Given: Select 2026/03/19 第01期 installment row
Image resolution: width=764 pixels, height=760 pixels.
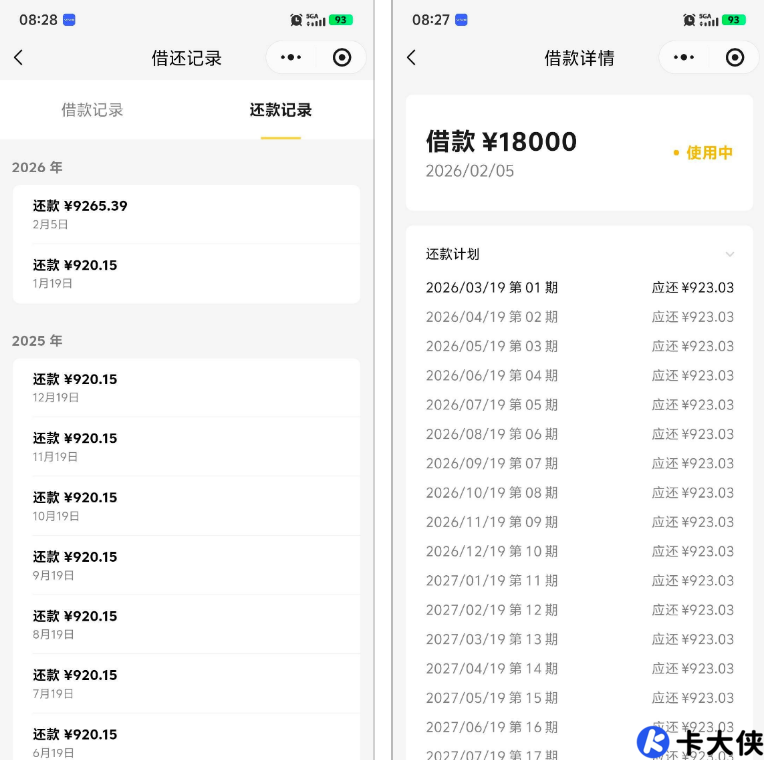Looking at the screenshot, I should (579, 288).
